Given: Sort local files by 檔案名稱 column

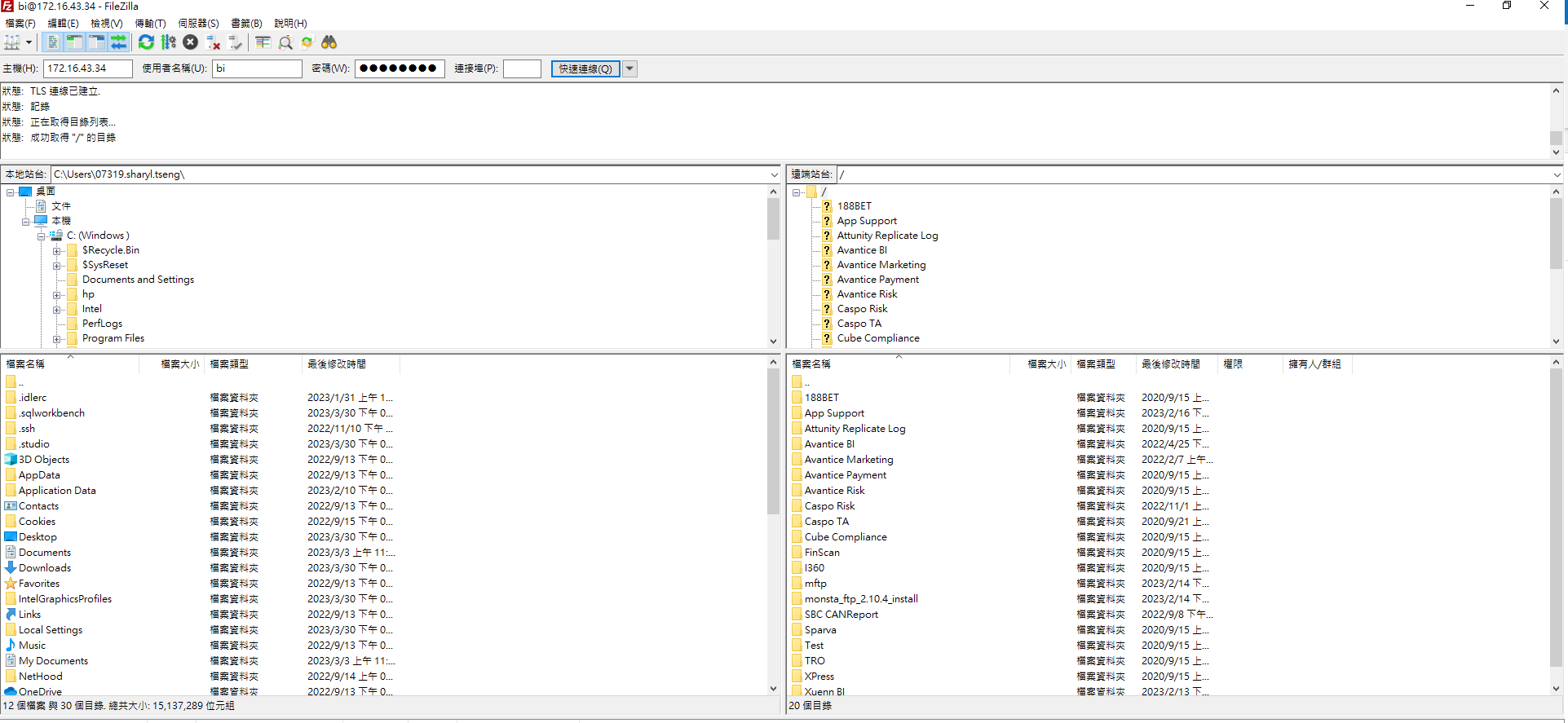Looking at the screenshot, I should click(70, 364).
